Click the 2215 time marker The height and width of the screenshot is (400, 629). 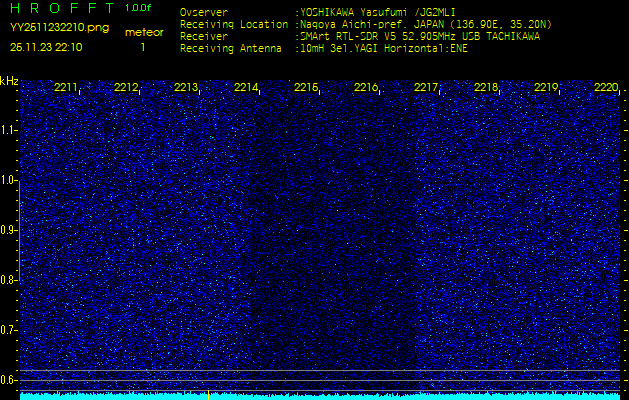(306, 87)
